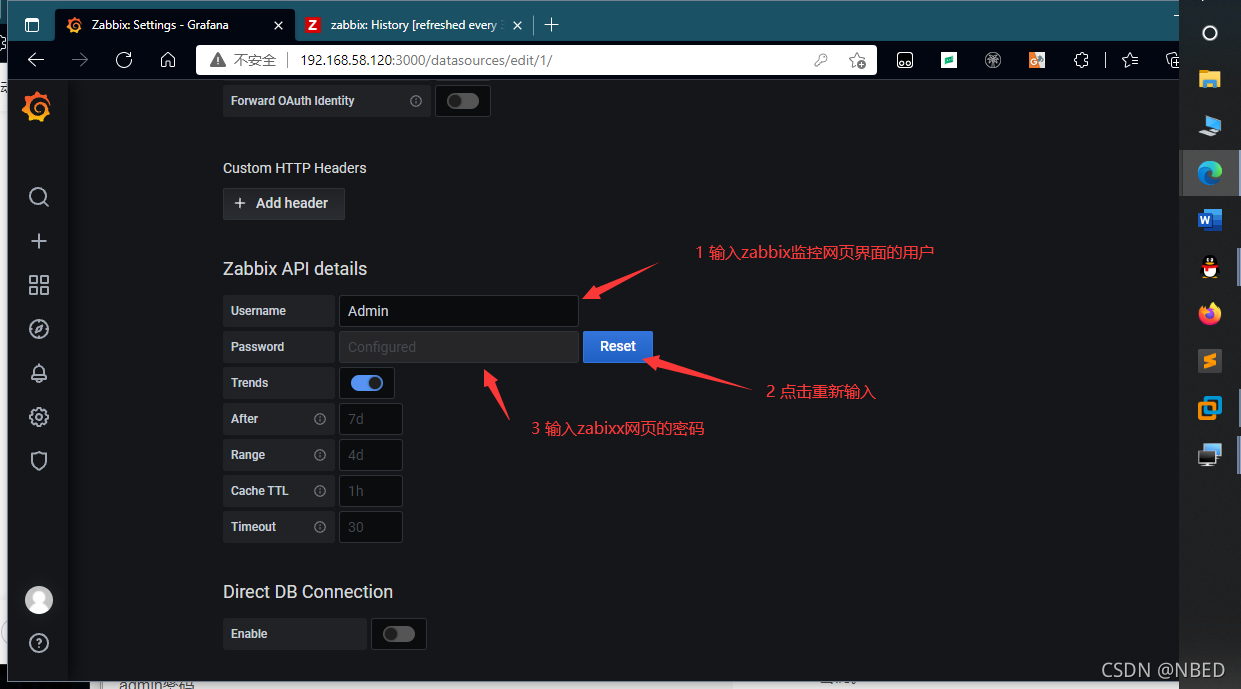Open the Explore compass icon
Screen dimensions: 1241x689
coord(39,329)
